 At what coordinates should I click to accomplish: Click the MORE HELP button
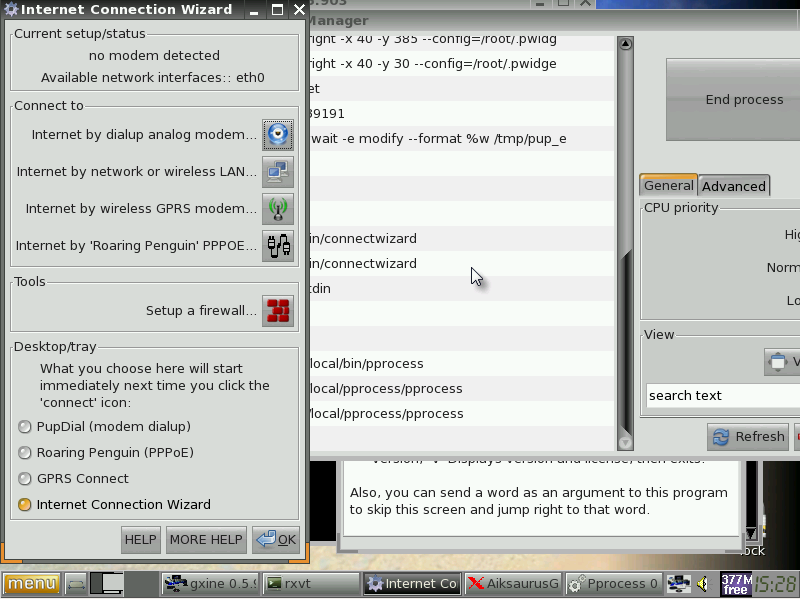pyautogui.click(x=206, y=540)
